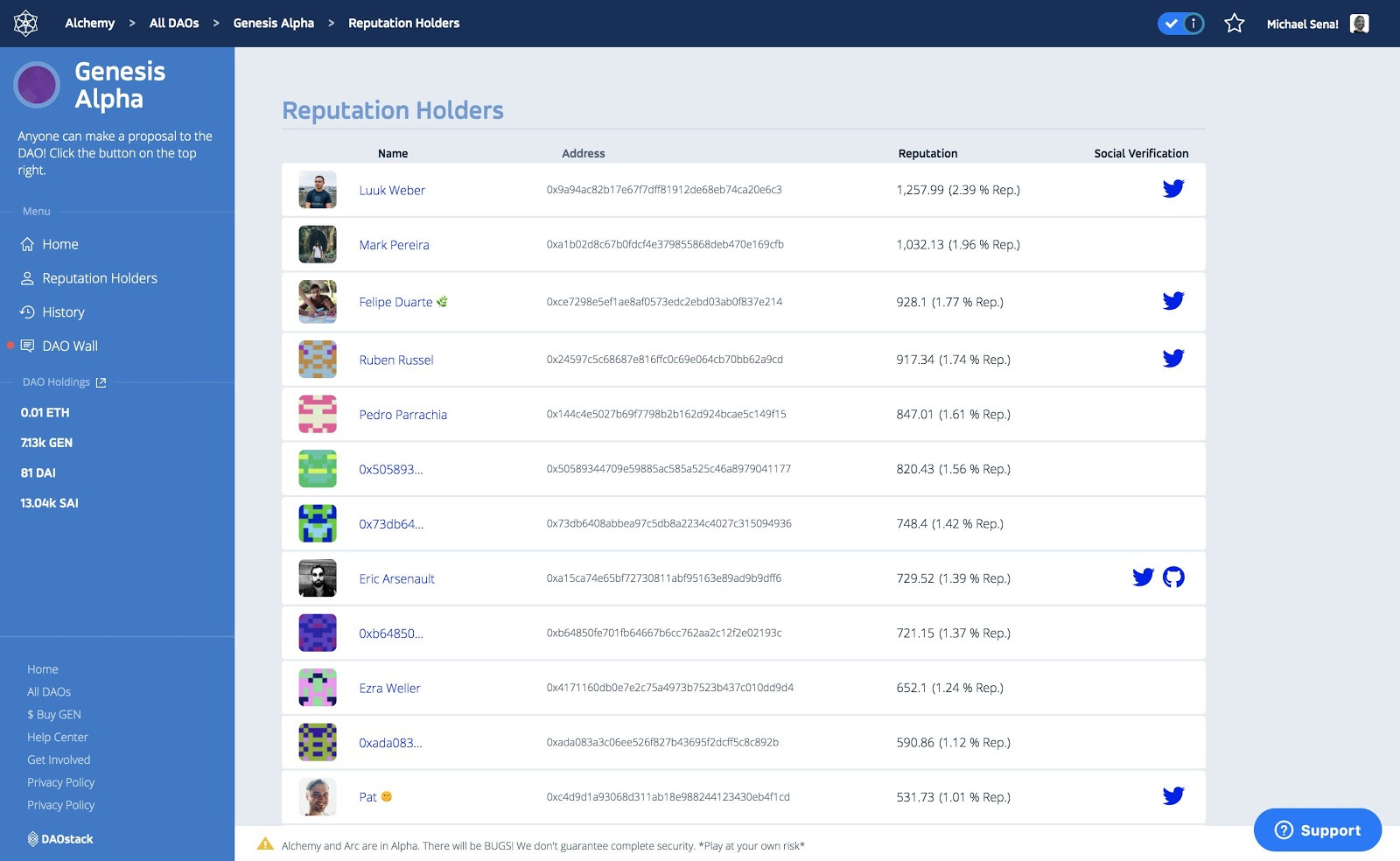The height and width of the screenshot is (861, 1400).
Task: Open Eric Arsenault's GitHub icon
Action: click(1173, 577)
